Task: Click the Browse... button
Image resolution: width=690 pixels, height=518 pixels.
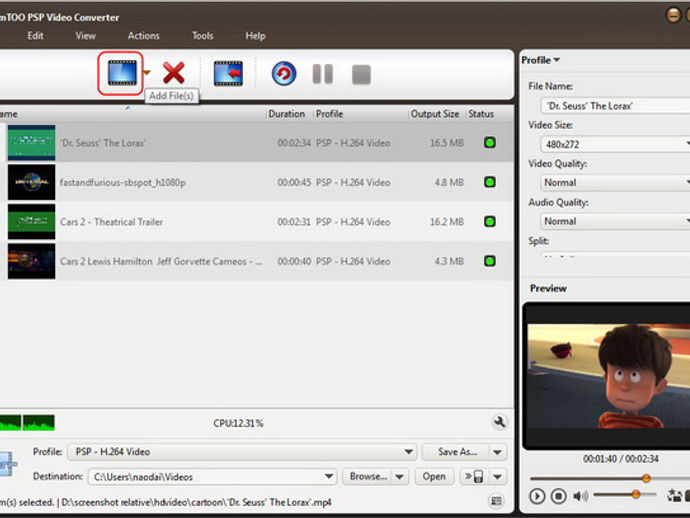Action: 368,476
